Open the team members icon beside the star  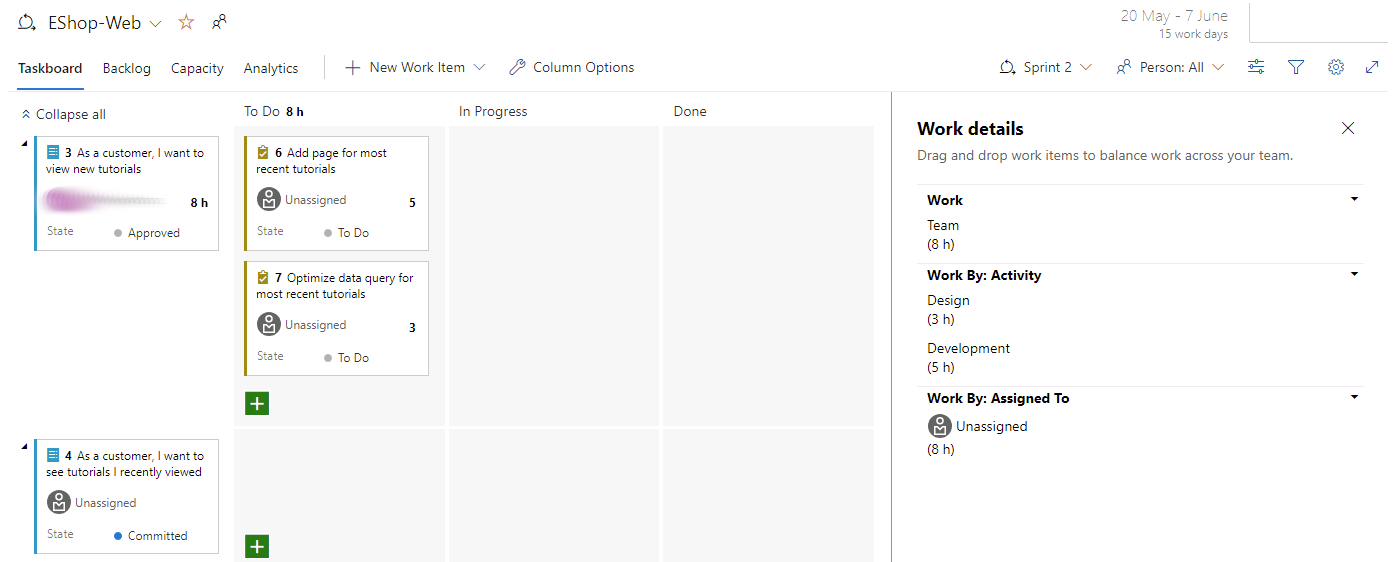[x=219, y=22]
